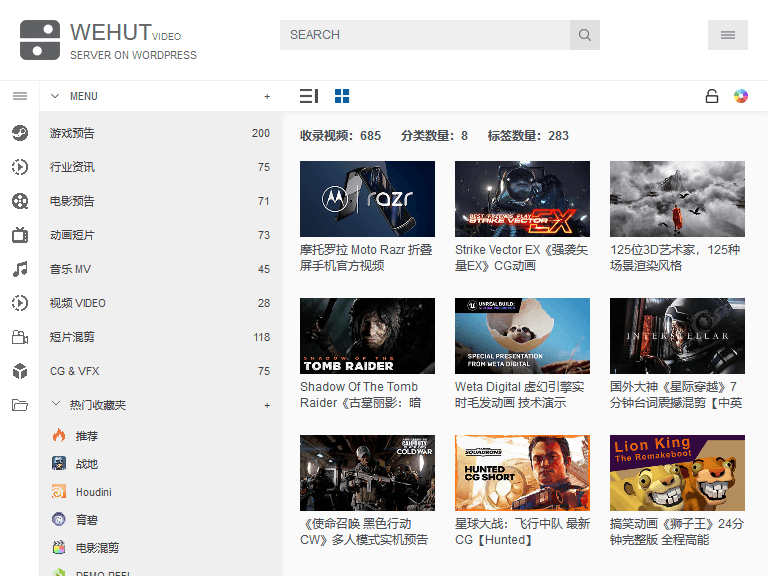Click the clapperboard icon beside 电影混剪

tap(59, 547)
